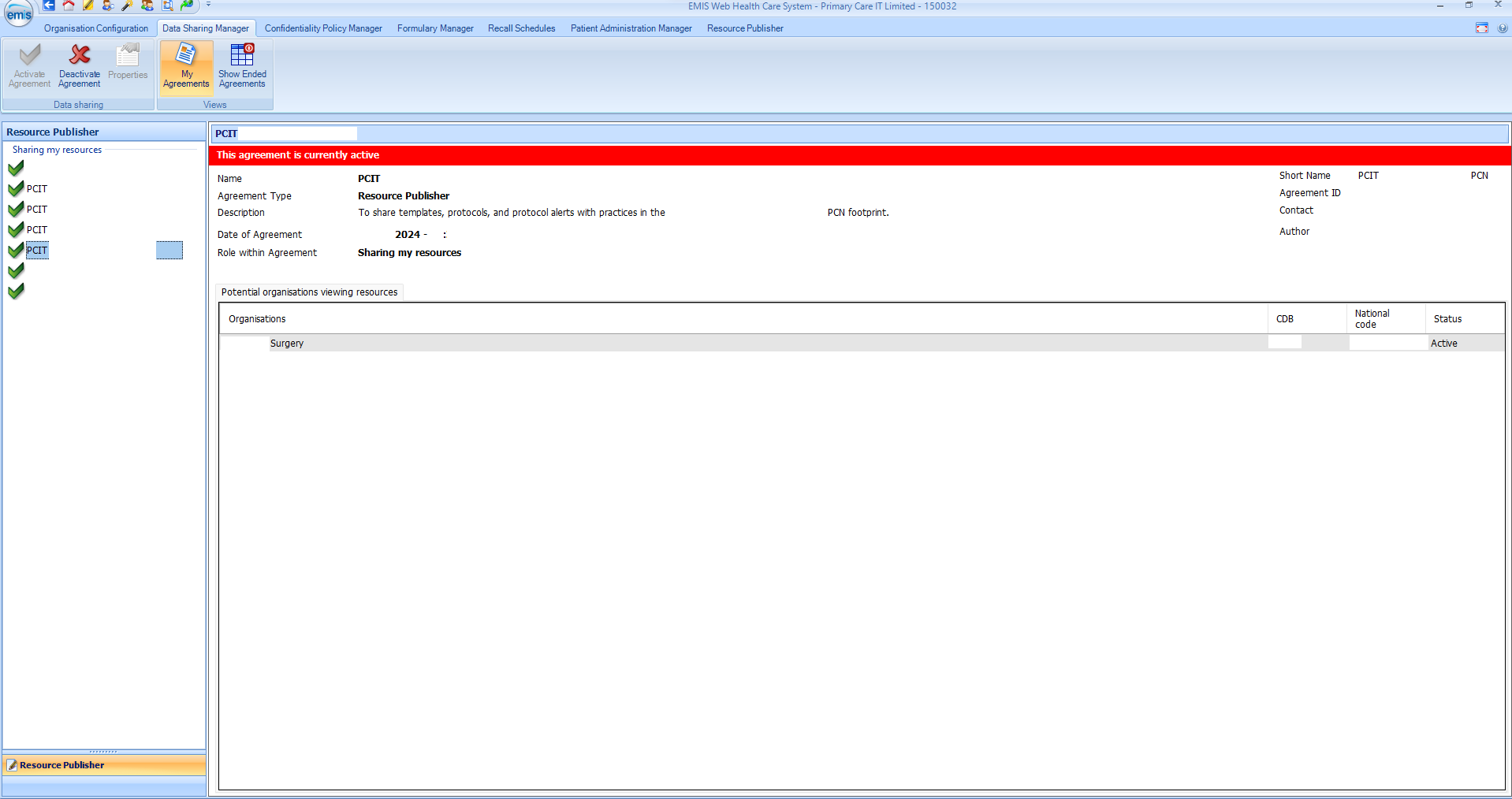Show Ended Agreements view
This screenshot has height=799, width=1512.
[242, 66]
